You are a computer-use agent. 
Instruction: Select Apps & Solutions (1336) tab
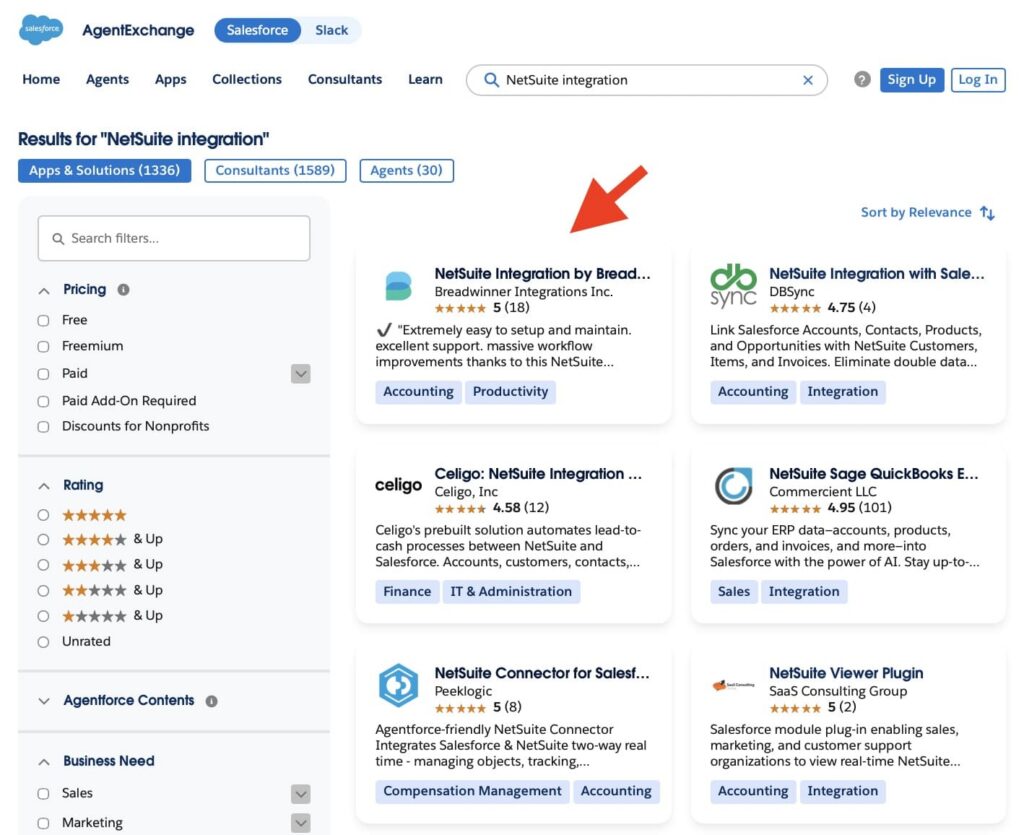[104, 170]
